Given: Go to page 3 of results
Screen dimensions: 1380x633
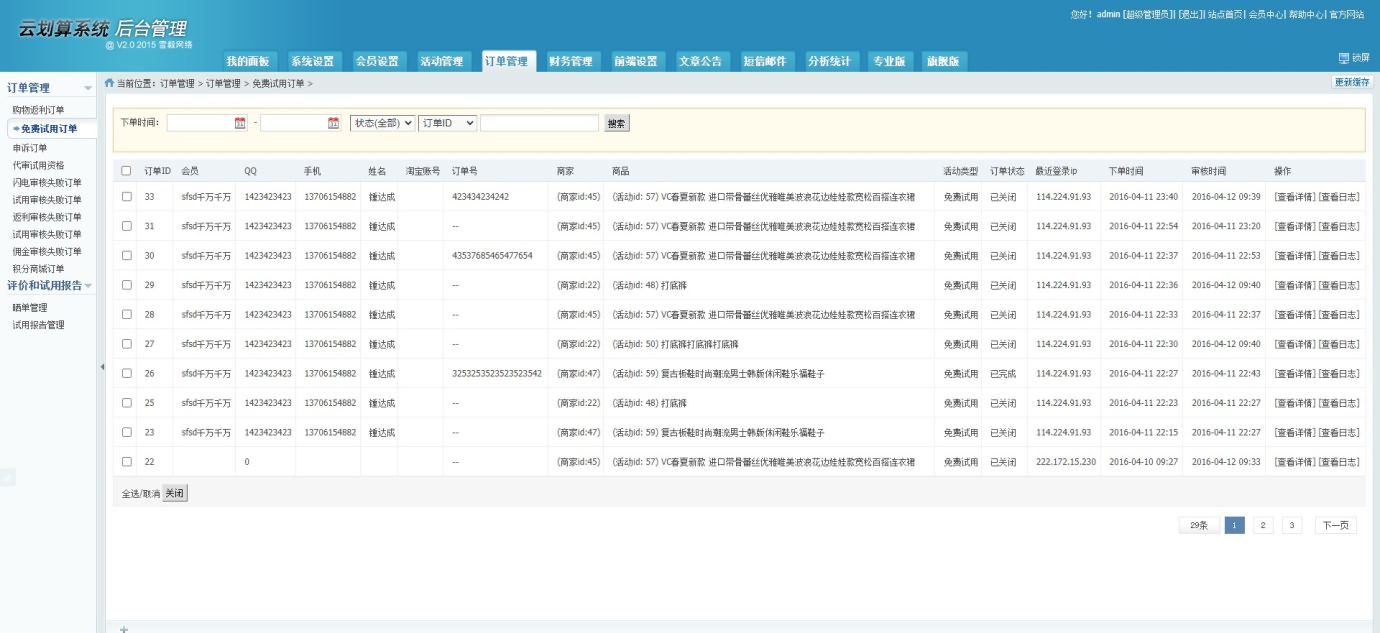Looking at the screenshot, I should [1292, 525].
